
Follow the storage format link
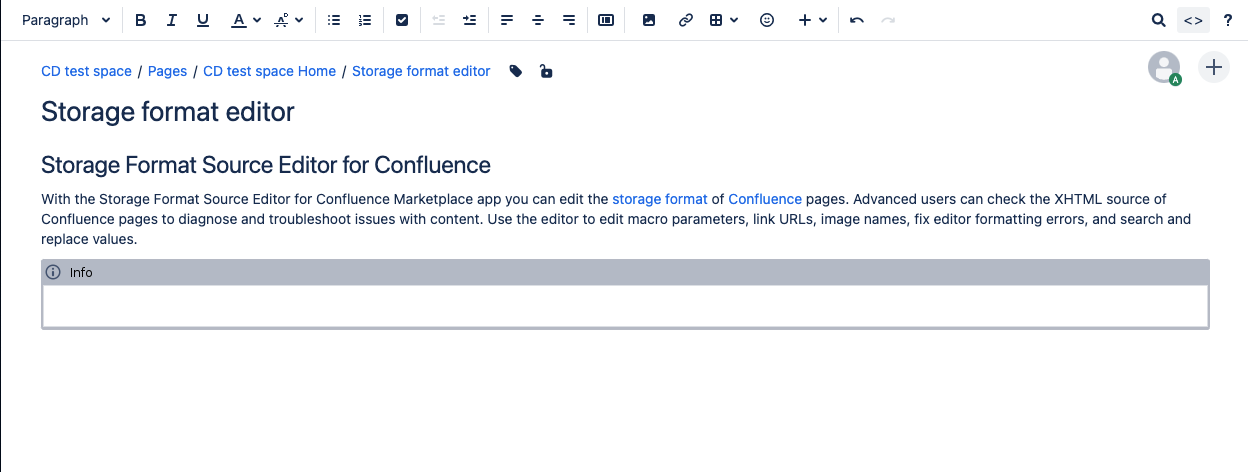pyautogui.click(x=660, y=199)
